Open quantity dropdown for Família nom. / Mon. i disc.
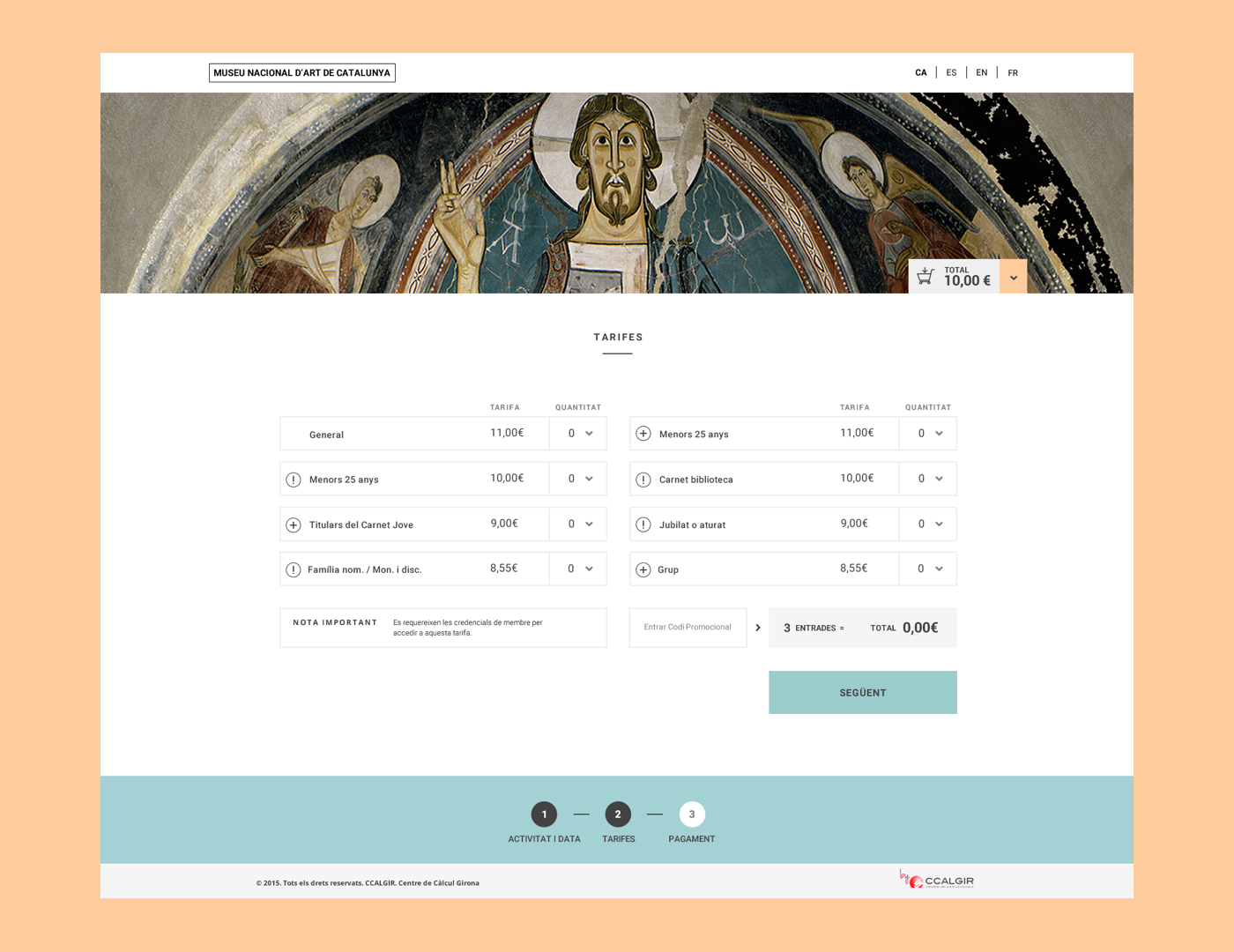Screen dimensions: 1234x952 pyautogui.click(x=578, y=569)
